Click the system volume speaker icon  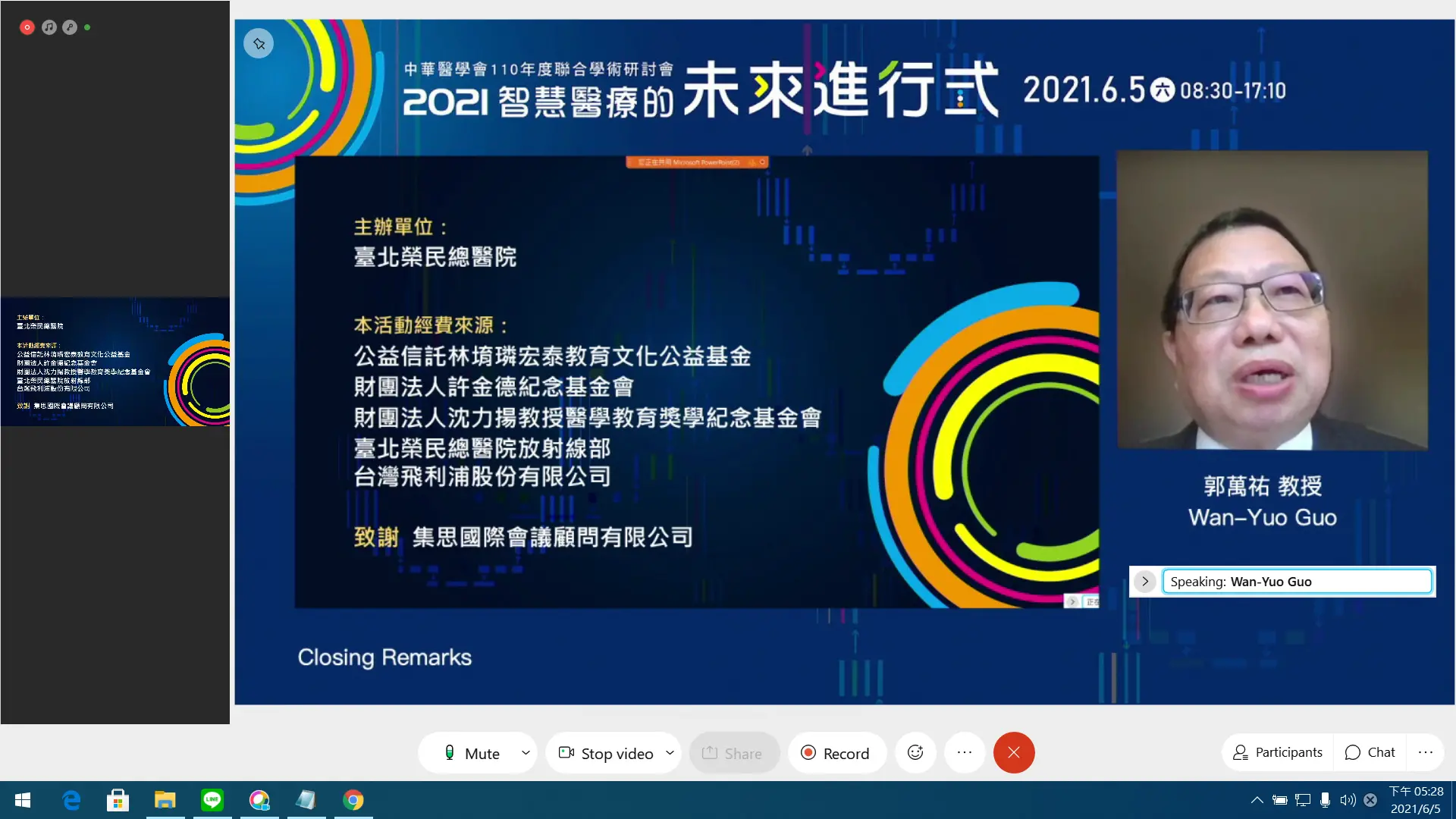click(1348, 800)
